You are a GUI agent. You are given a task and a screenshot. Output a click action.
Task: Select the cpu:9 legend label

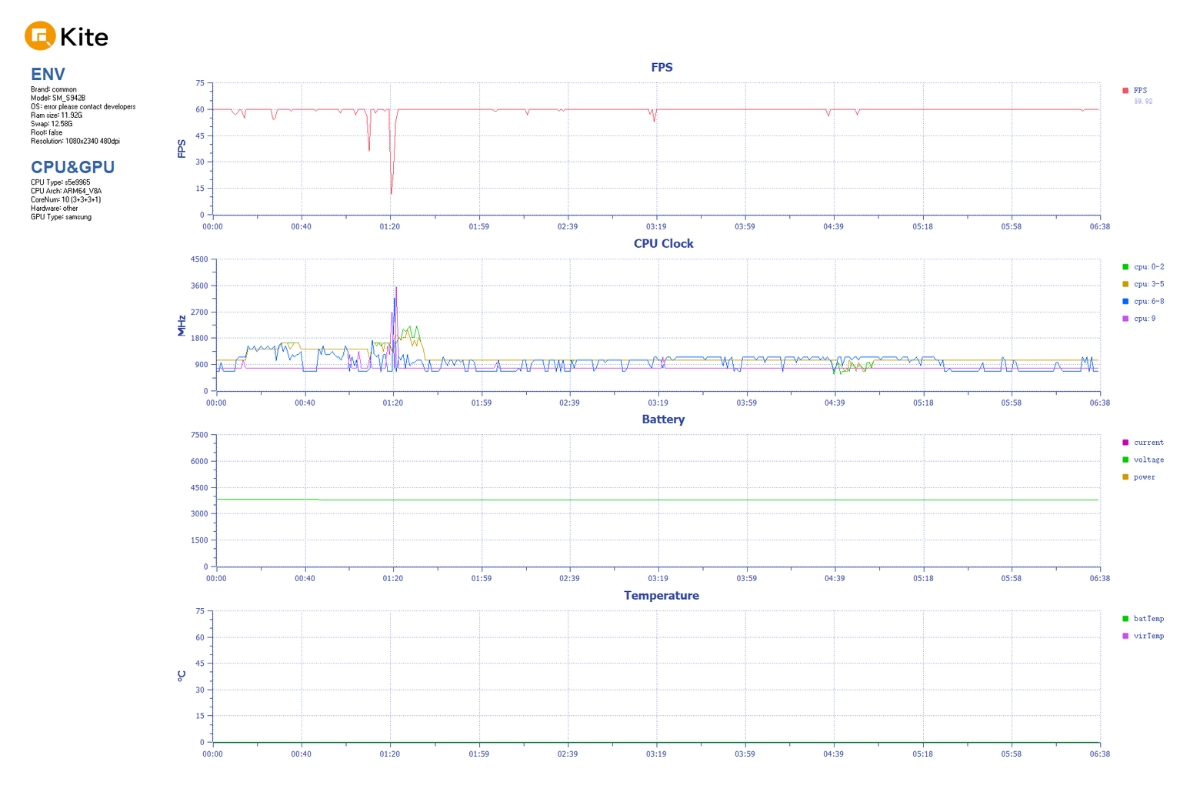tap(1144, 318)
